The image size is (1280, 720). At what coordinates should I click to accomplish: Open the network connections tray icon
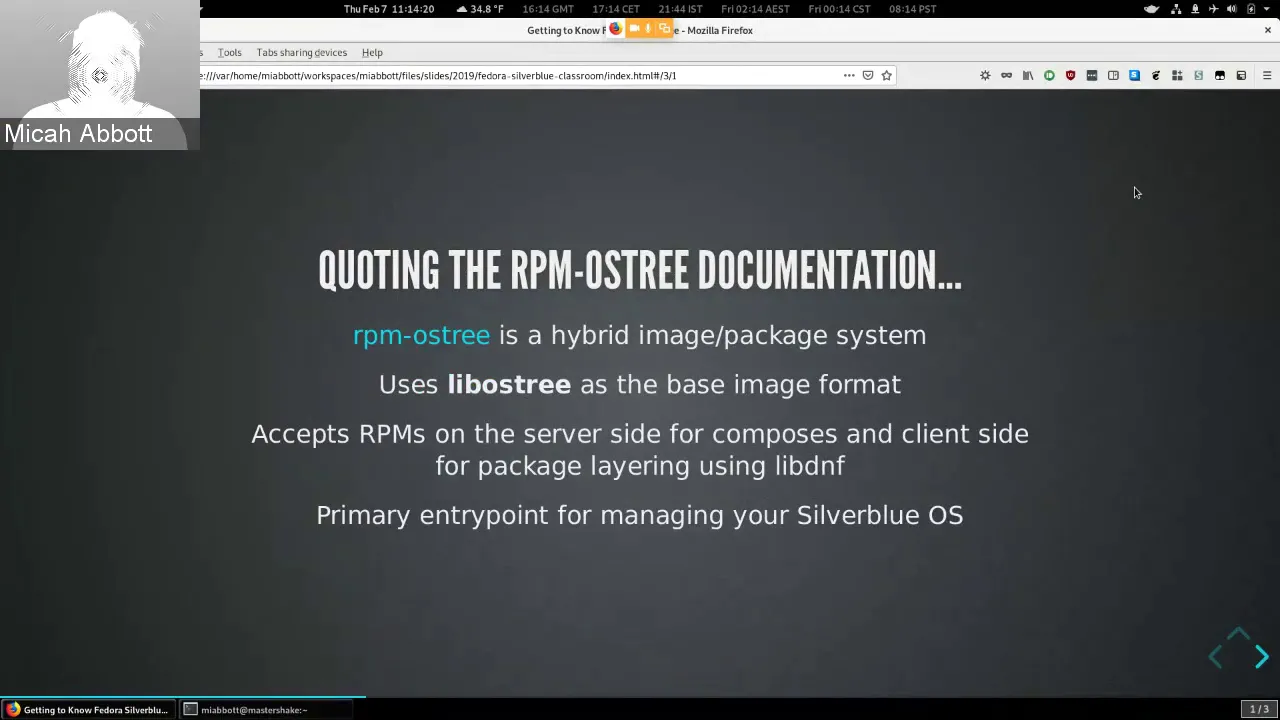click(x=1177, y=9)
